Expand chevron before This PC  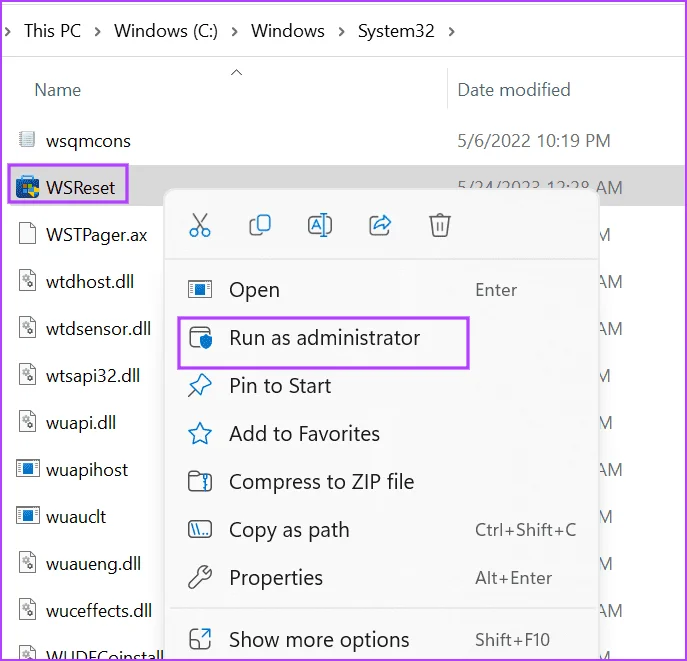click(x=8, y=32)
